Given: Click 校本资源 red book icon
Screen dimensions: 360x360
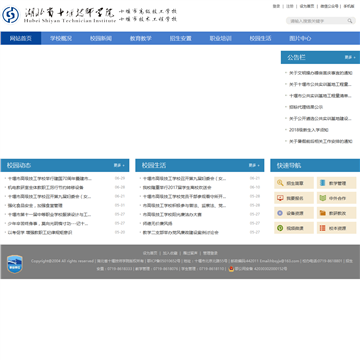Looking at the screenshot, I should (x=322, y=228).
